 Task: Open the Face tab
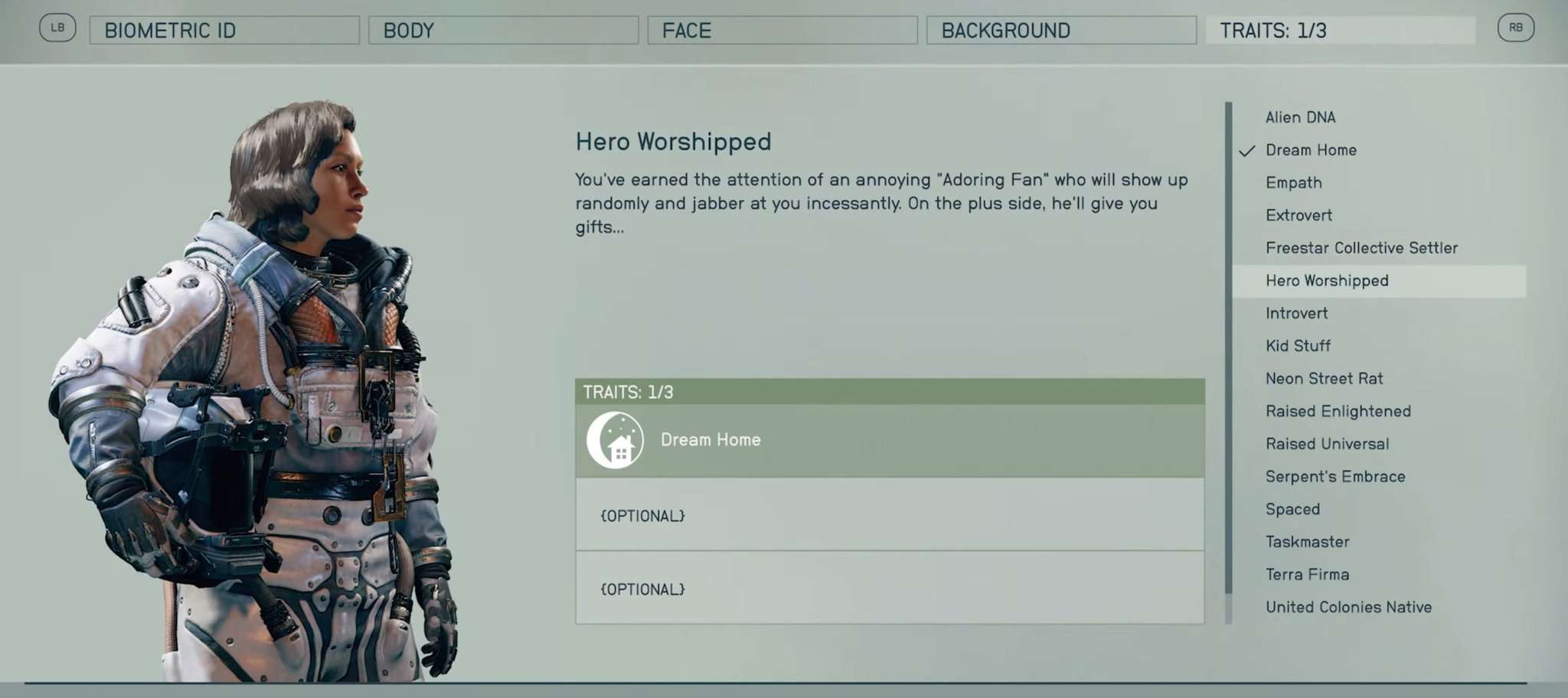click(782, 31)
